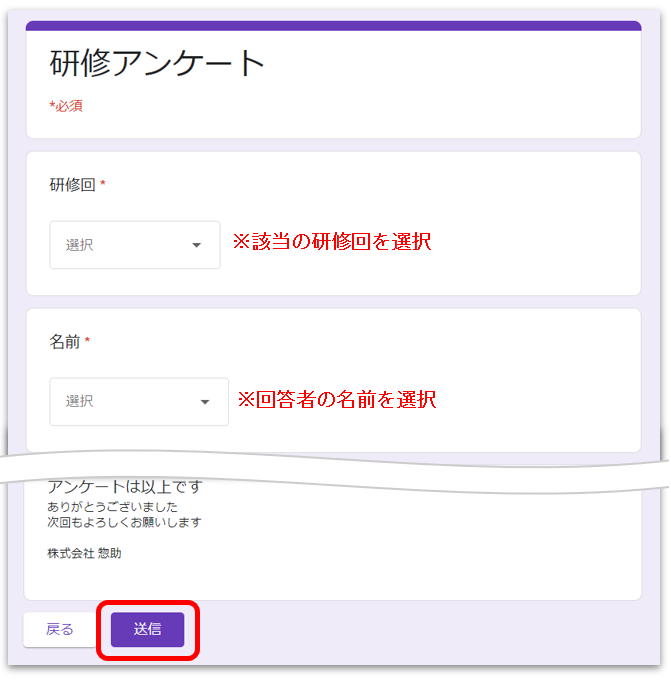The height and width of the screenshot is (683, 671).
Task: Open the 研修回 selection dropdown
Action: click(135, 245)
